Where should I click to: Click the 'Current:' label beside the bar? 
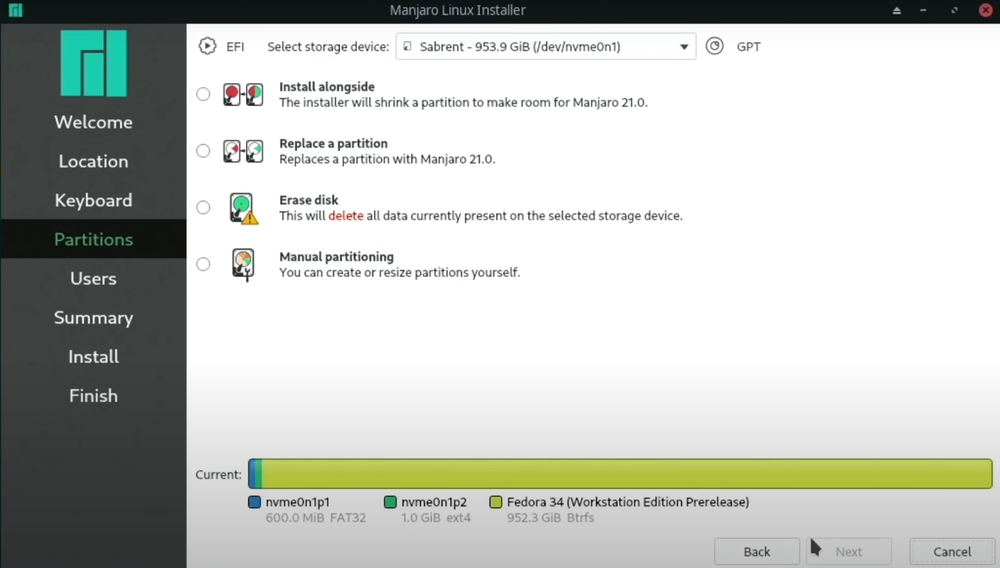[x=219, y=475]
